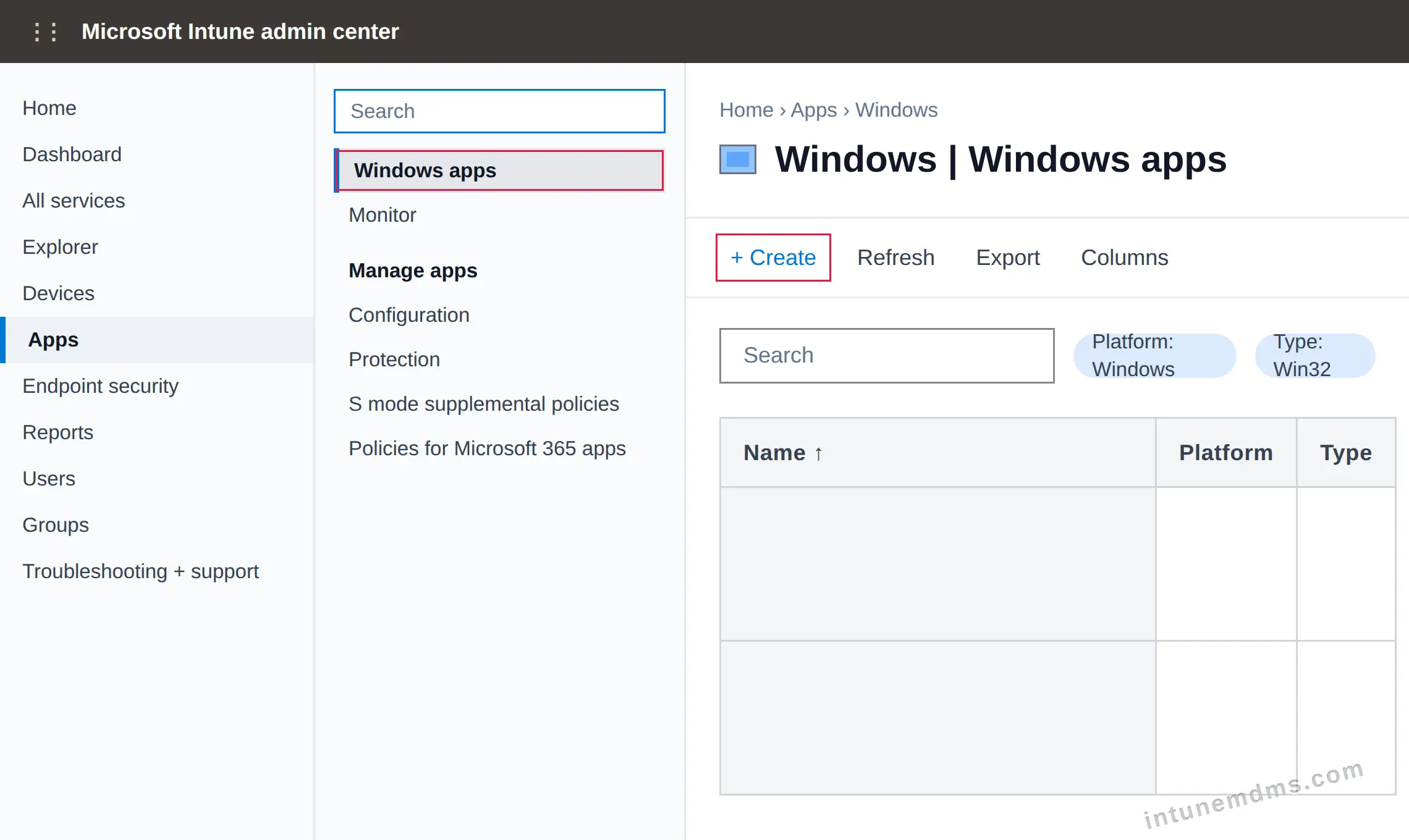Open the app launcher grid icon

pos(46,31)
